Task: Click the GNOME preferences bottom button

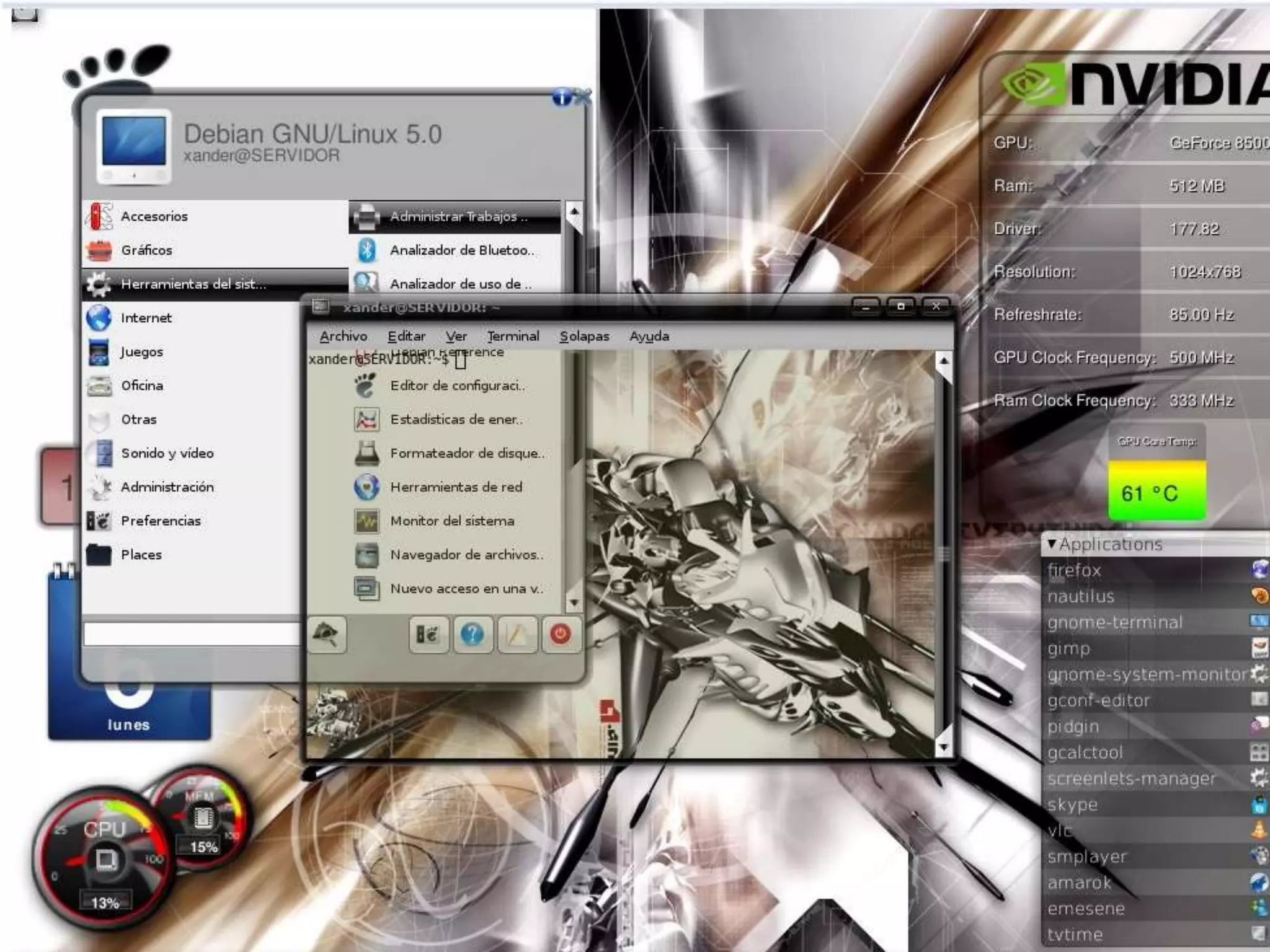Action: (x=429, y=635)
